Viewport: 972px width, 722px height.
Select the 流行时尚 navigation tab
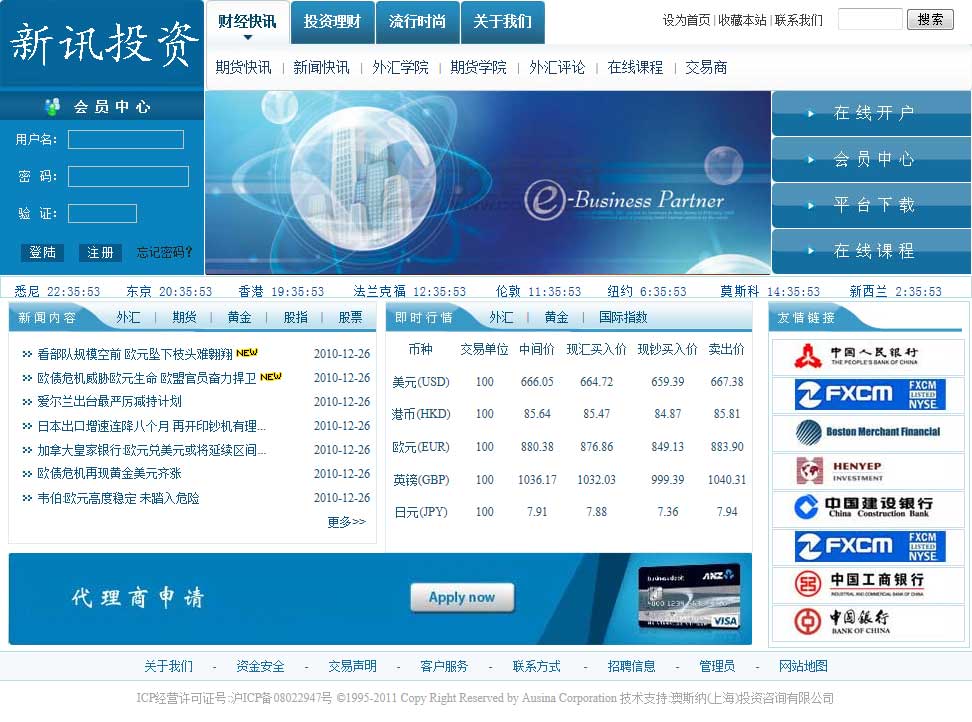tap(418, 22)
